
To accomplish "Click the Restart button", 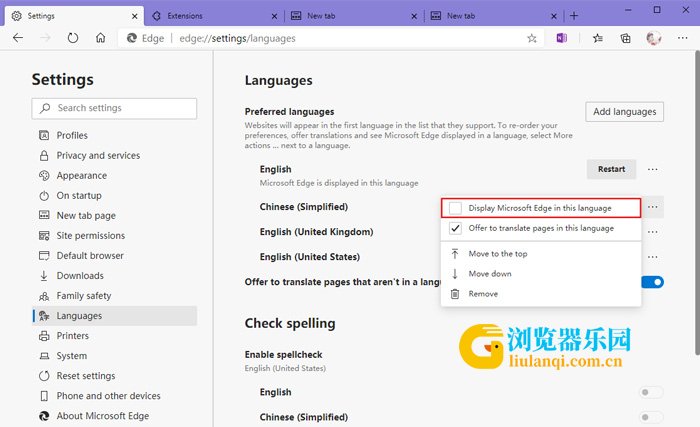I will pos(611,169).
